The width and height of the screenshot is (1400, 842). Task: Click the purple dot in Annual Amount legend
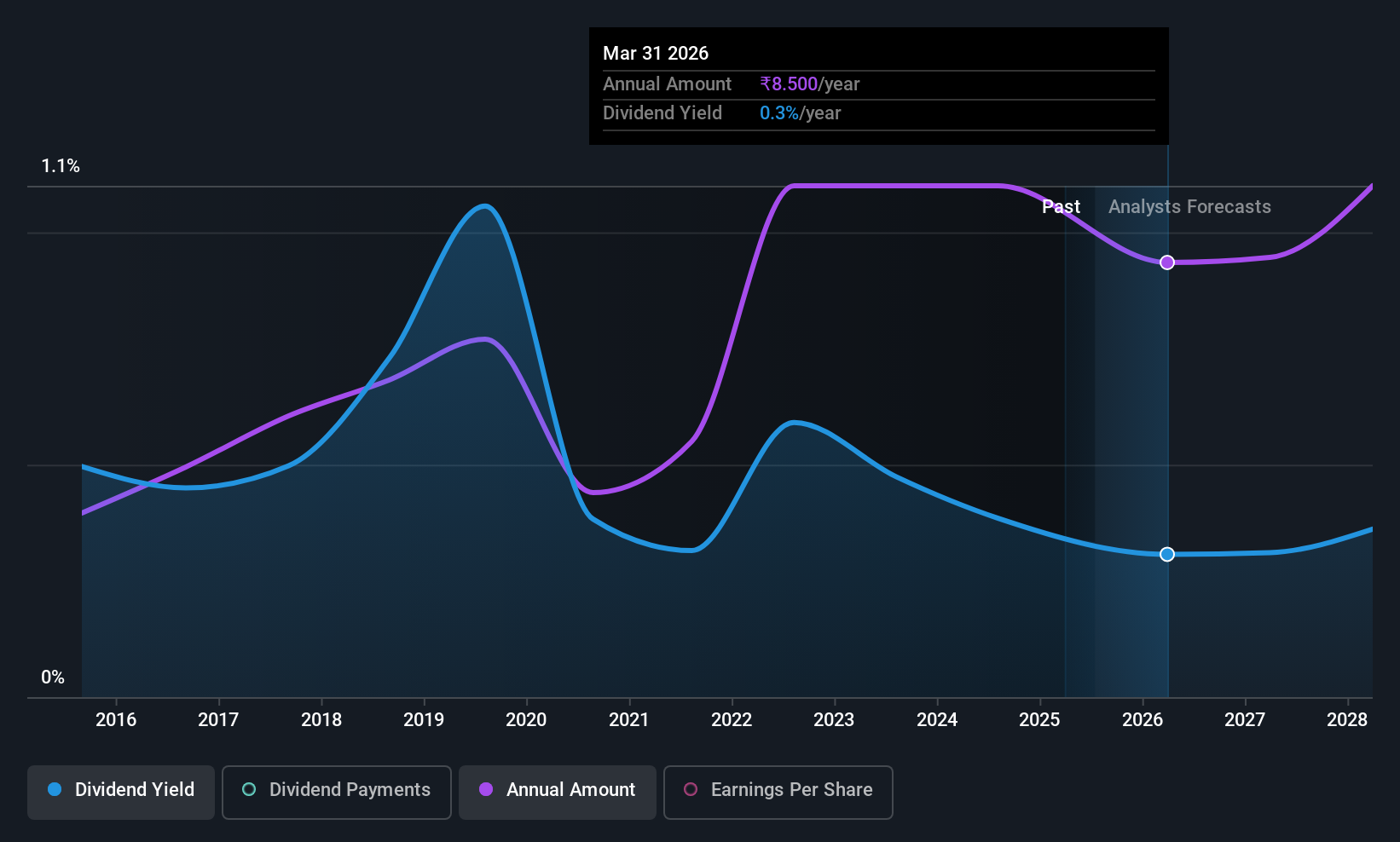486,790
